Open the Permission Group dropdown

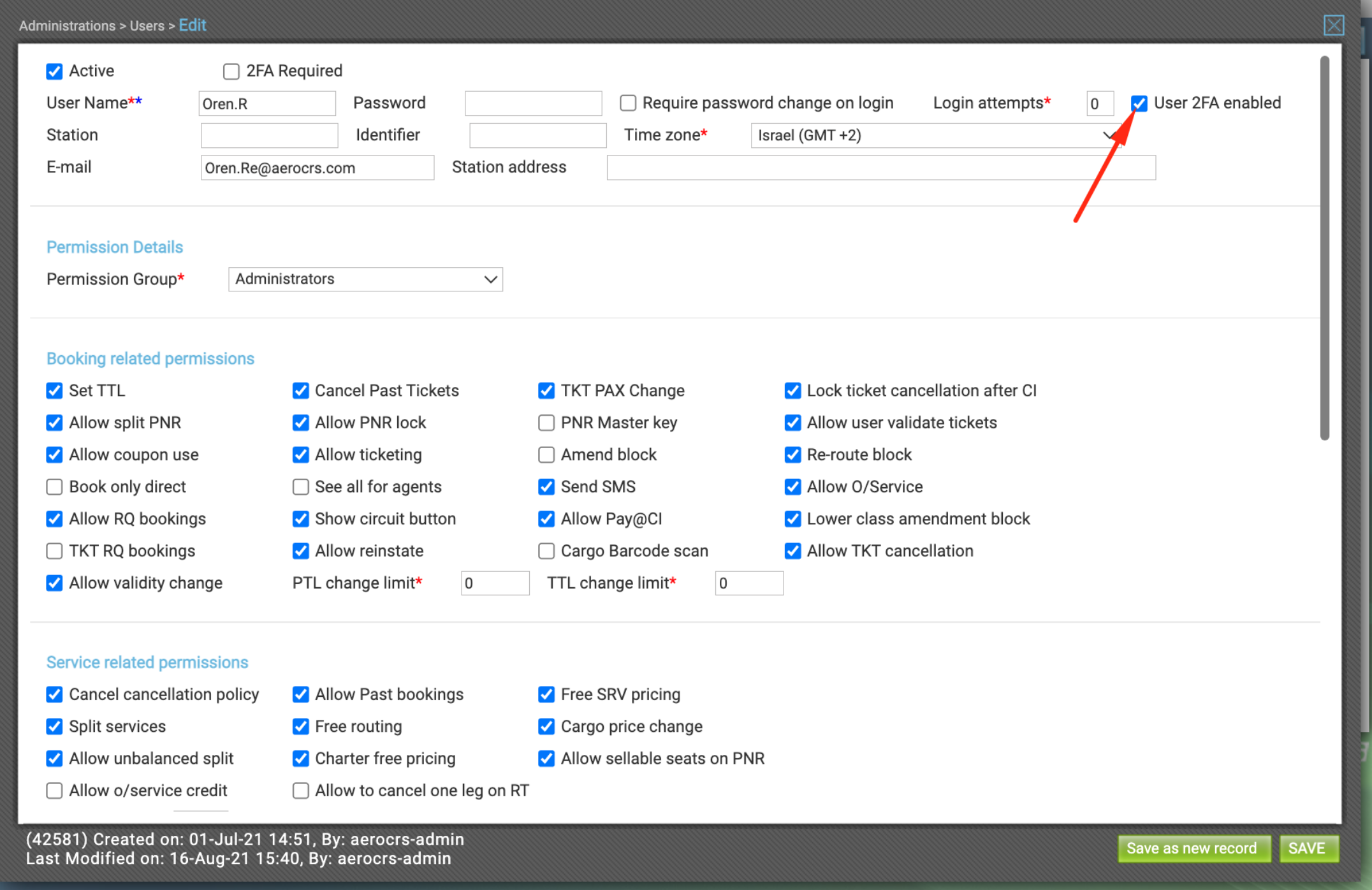tap(365, 279)
